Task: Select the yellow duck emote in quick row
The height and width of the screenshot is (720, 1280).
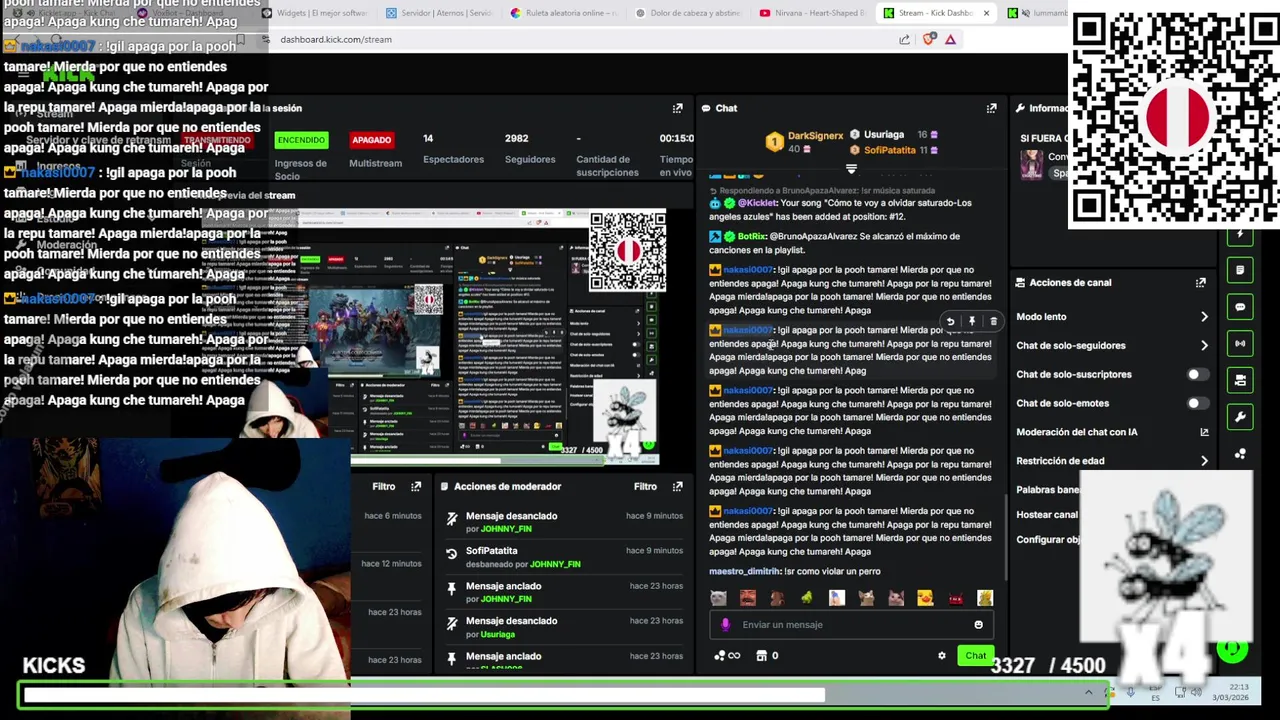Action: click(x=925, y=598)
